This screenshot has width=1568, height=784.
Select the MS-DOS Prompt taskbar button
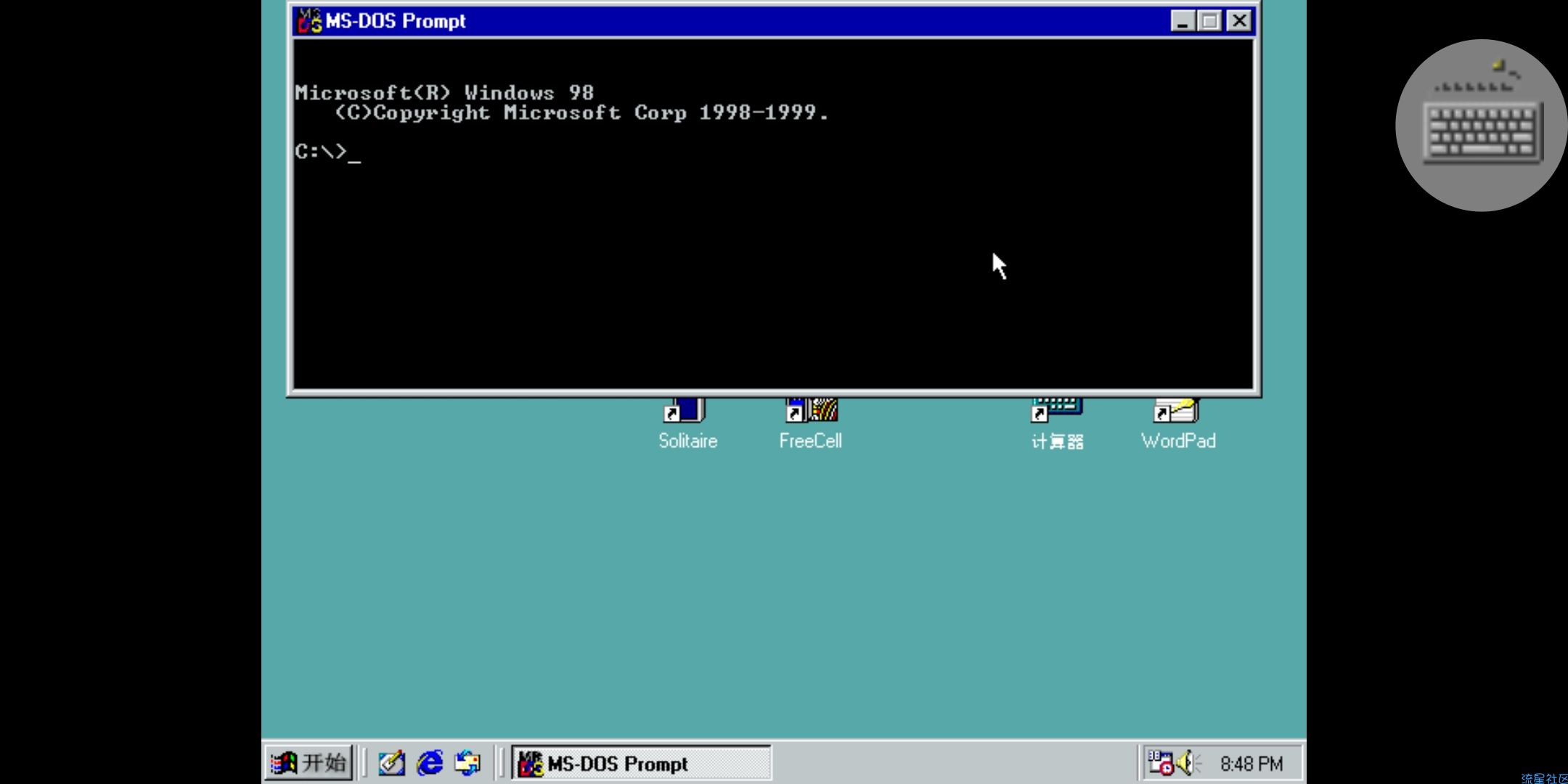click(641, 763)
